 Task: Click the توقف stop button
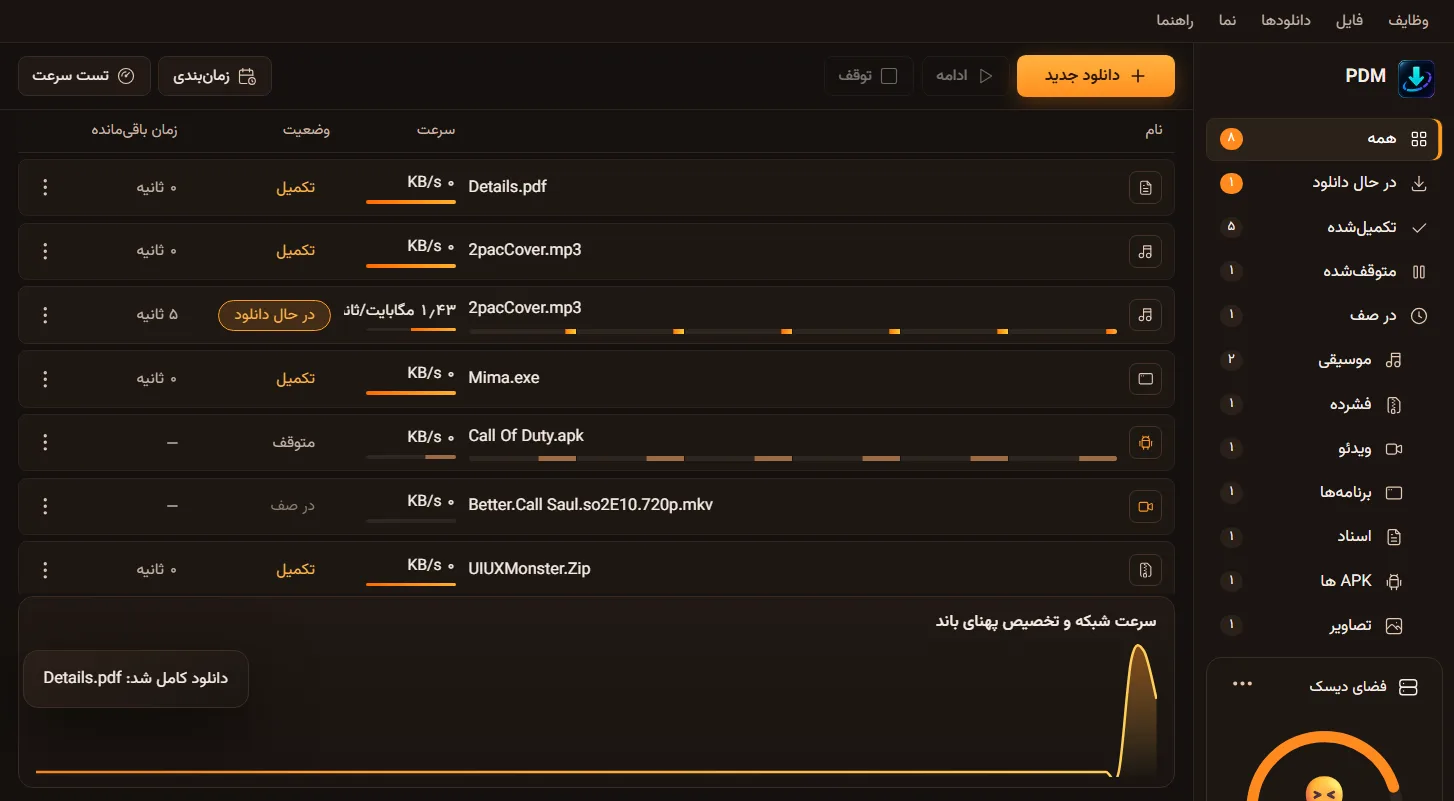[869, 76]
